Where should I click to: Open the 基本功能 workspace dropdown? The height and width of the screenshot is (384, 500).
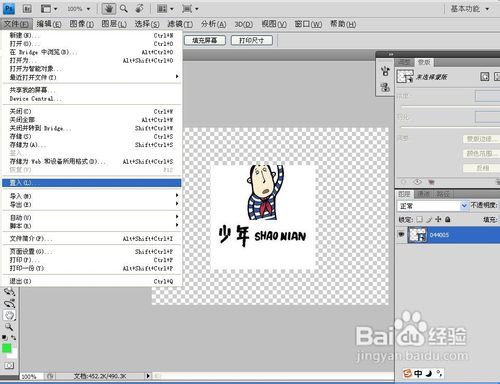coord(470,9)
